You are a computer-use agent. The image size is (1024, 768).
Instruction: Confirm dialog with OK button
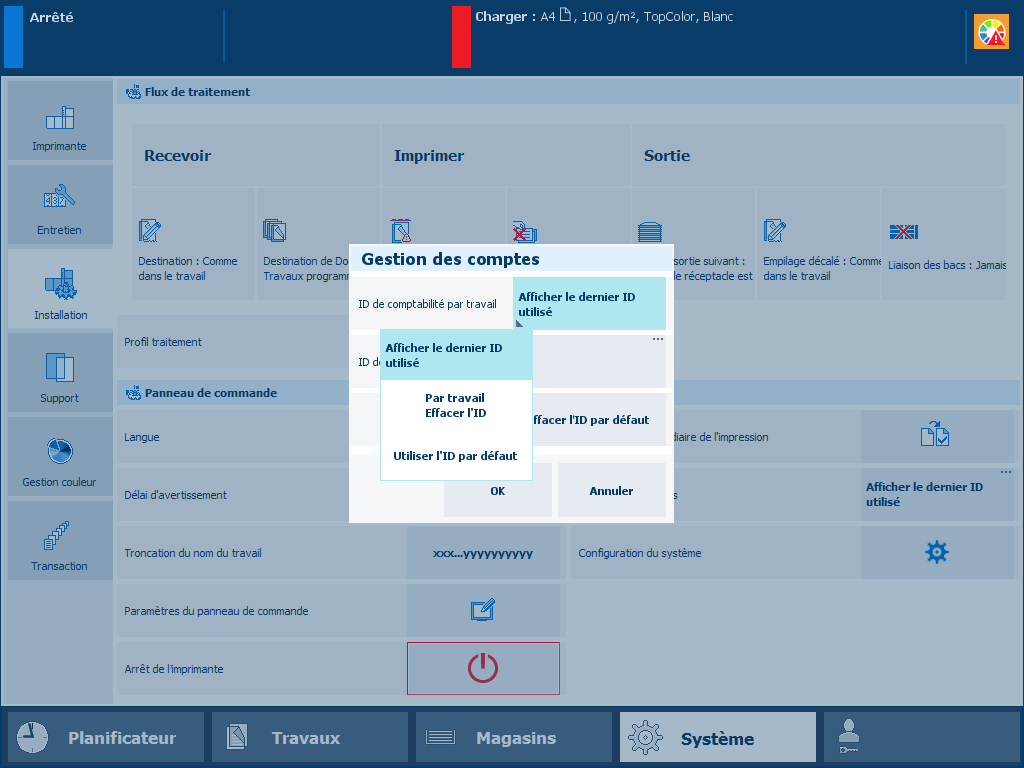(497, 491)
